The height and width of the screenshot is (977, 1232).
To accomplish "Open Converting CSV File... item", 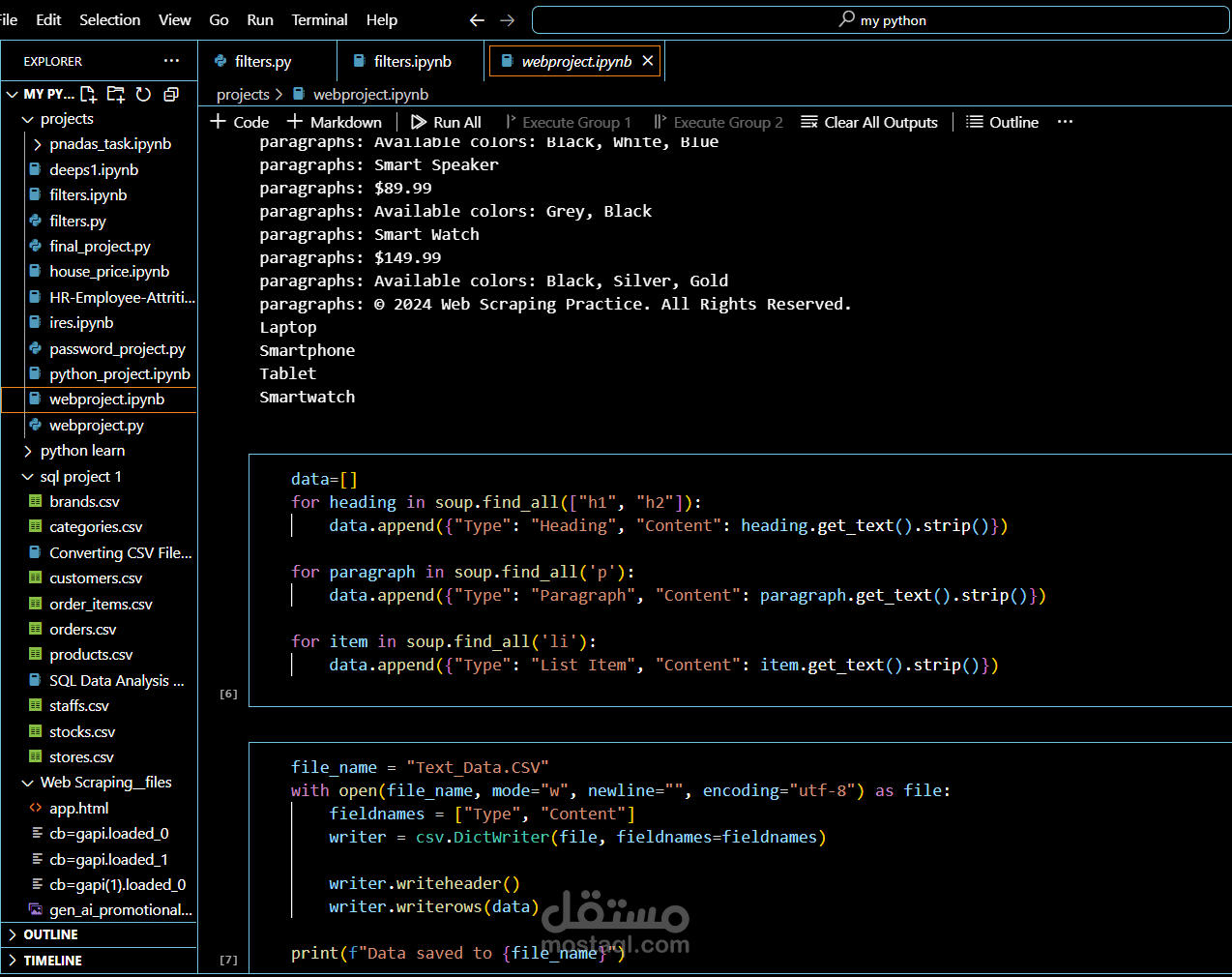I will [x=121, y=553].
